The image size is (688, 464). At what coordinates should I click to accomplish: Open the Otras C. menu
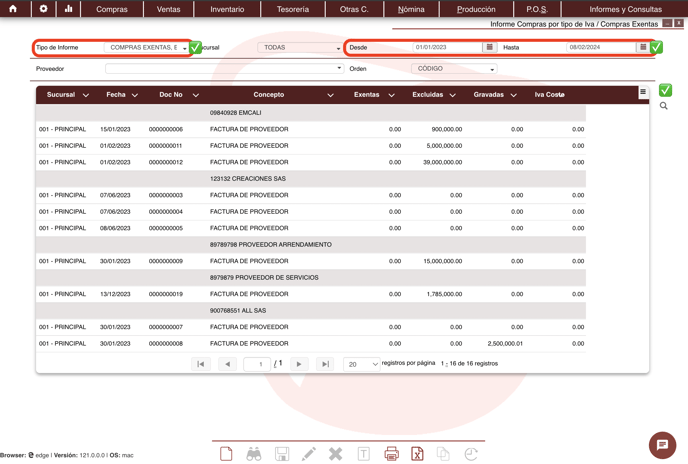(x=354, y=9)
